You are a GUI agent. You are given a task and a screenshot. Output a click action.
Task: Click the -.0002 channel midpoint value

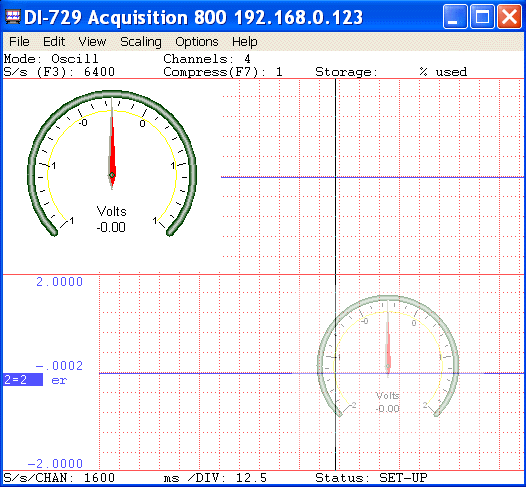[59, 366]
